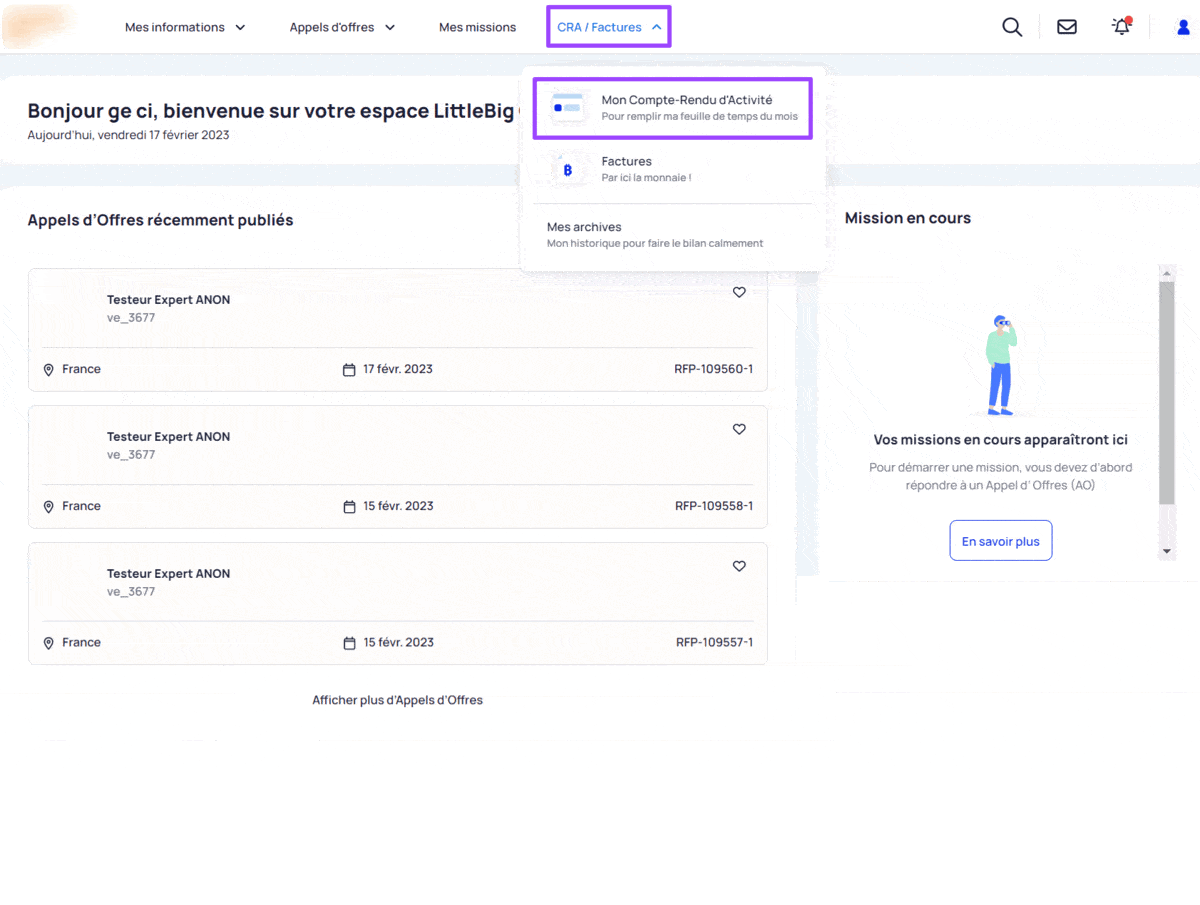
Task: Select Mes archives menu entry
Action: [x=672, y=235]
